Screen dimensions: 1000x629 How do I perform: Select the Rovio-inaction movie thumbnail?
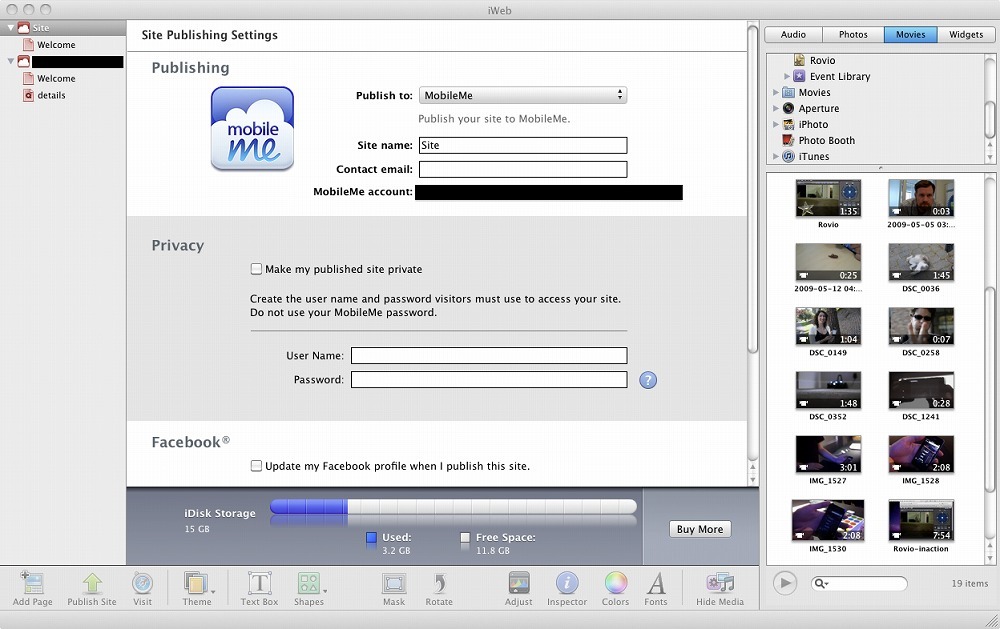pos(921,520)
